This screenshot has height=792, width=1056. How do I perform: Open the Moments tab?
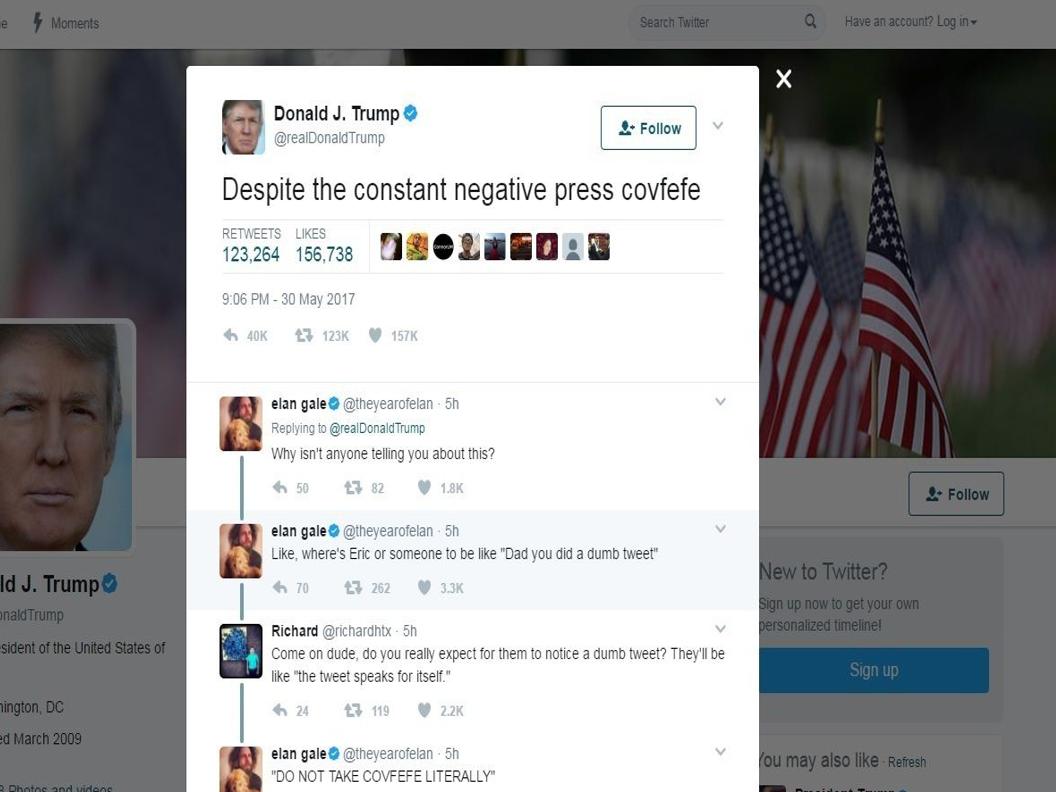tap(66, 23)
